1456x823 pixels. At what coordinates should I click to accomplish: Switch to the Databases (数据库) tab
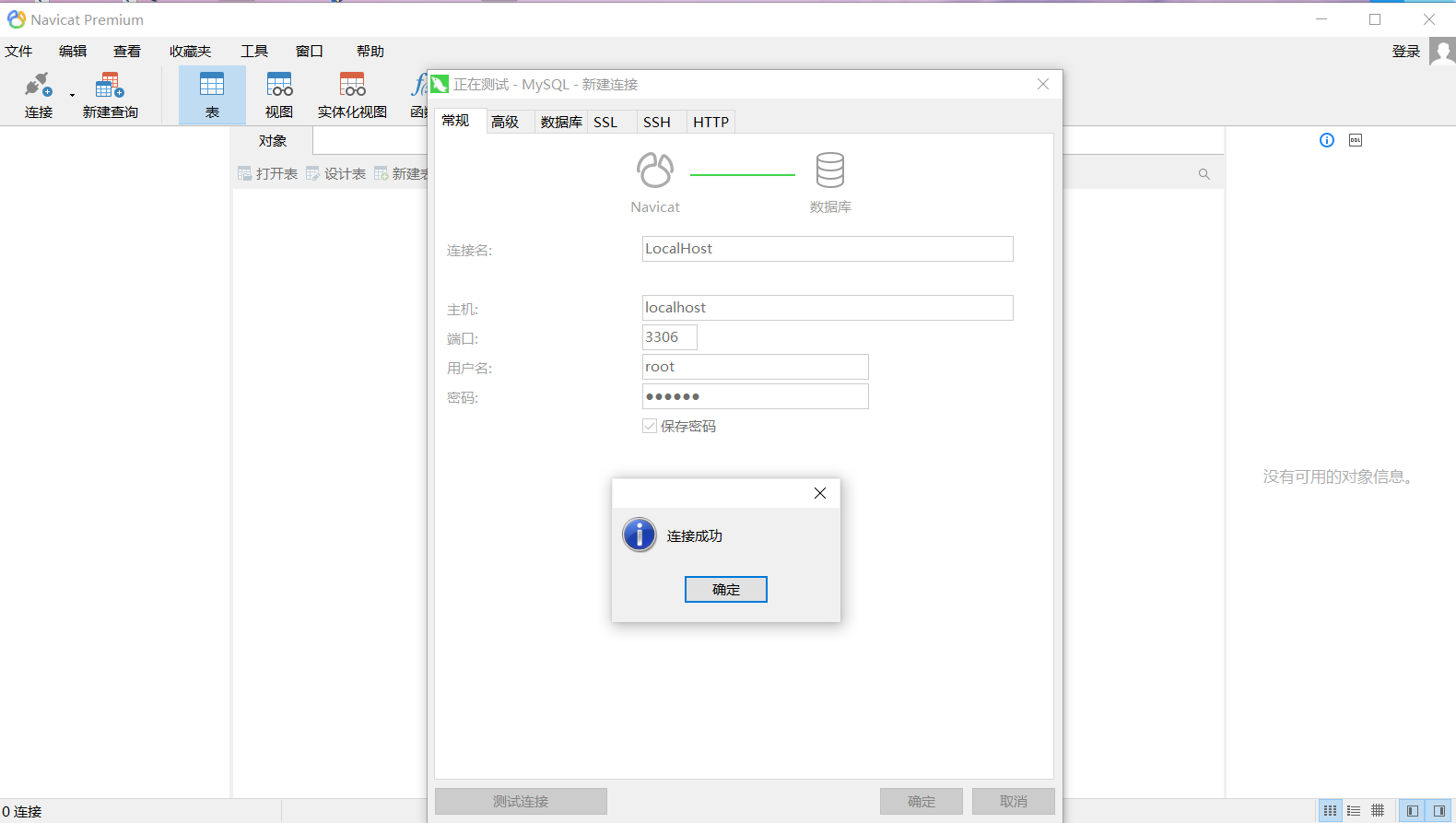tap(561, 122)
